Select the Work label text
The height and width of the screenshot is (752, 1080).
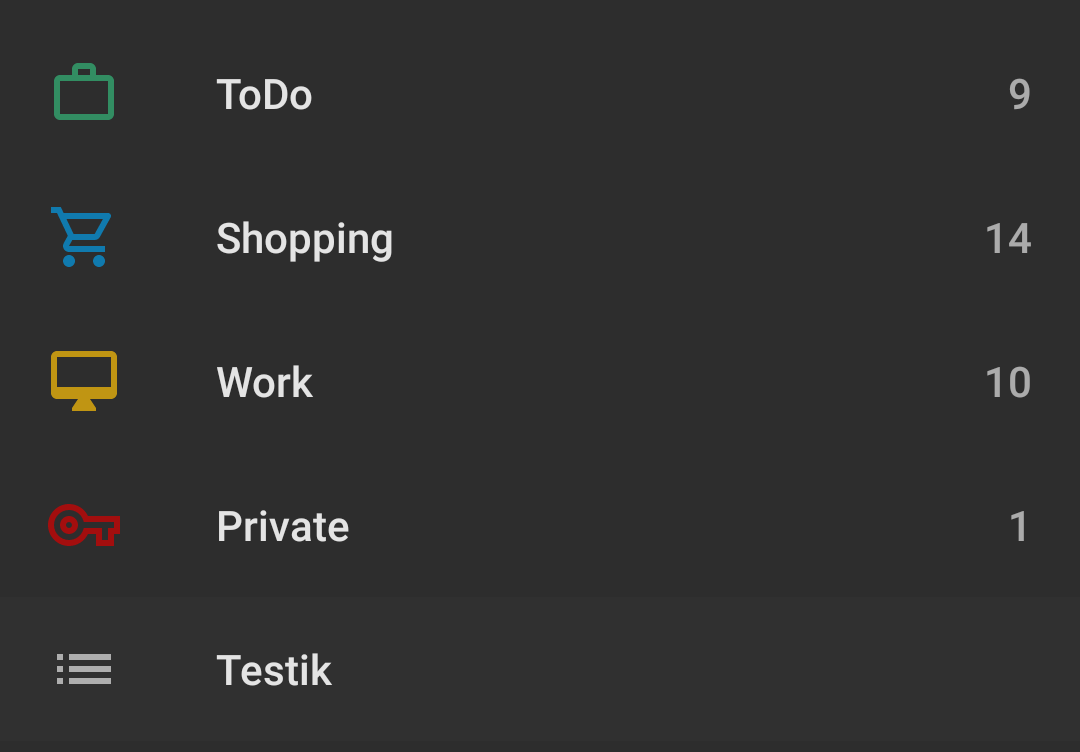[265, 383]
